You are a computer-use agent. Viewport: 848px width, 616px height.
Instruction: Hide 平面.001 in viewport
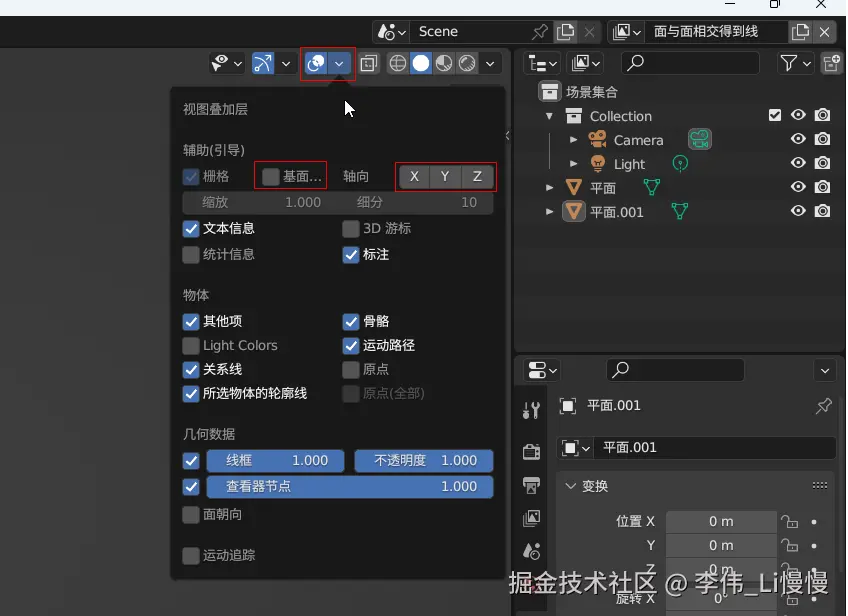click(798, 210)
